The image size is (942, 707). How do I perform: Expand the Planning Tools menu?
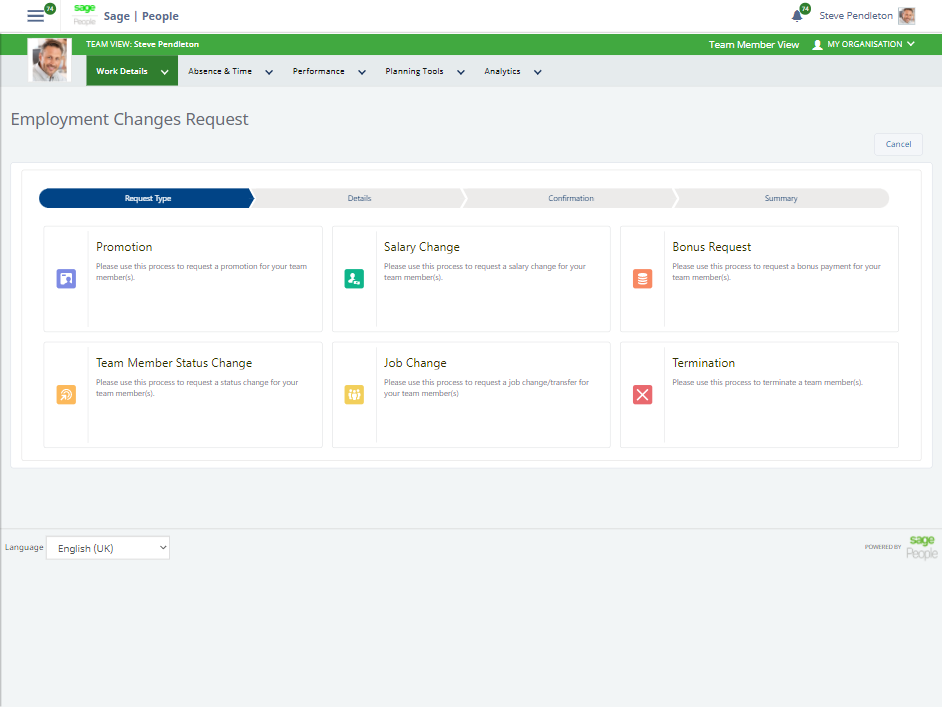pos(416,71)
